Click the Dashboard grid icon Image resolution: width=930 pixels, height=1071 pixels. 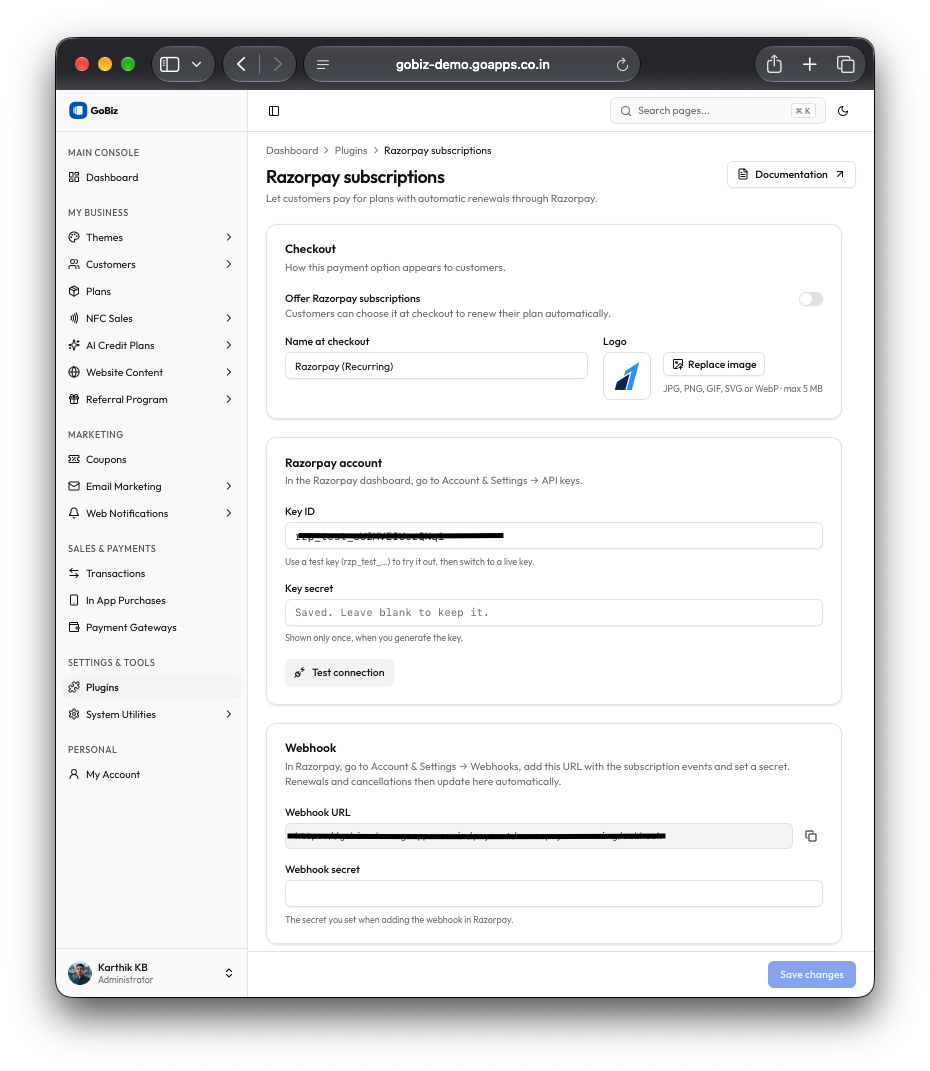click(74, 178)
